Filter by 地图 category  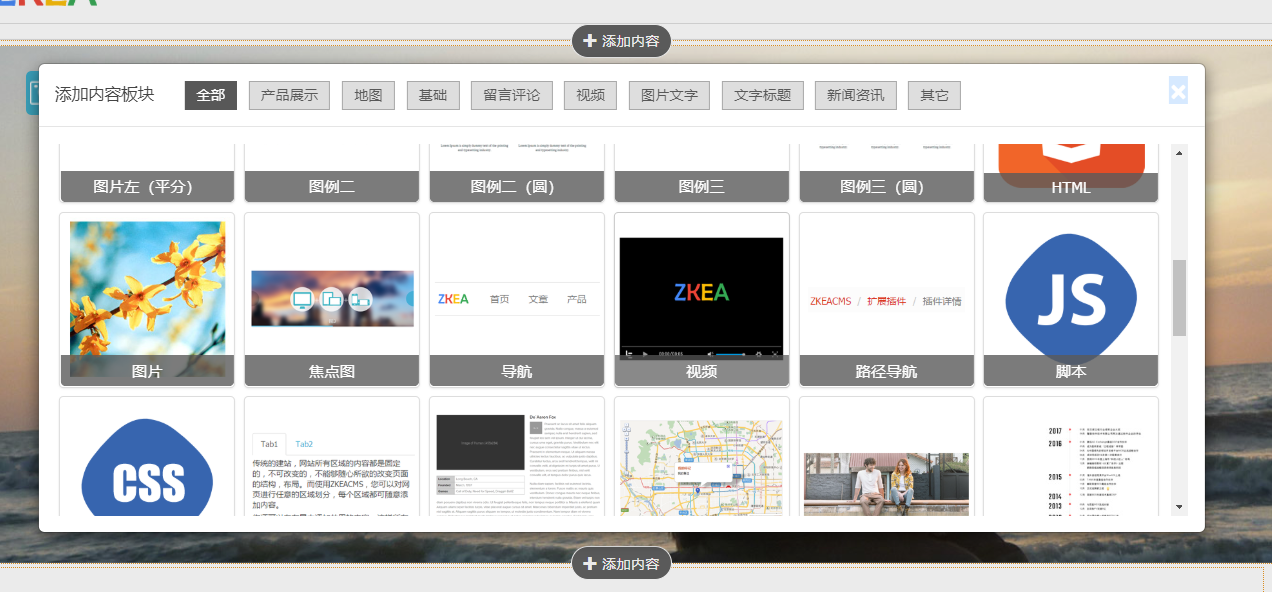[368, 96]
